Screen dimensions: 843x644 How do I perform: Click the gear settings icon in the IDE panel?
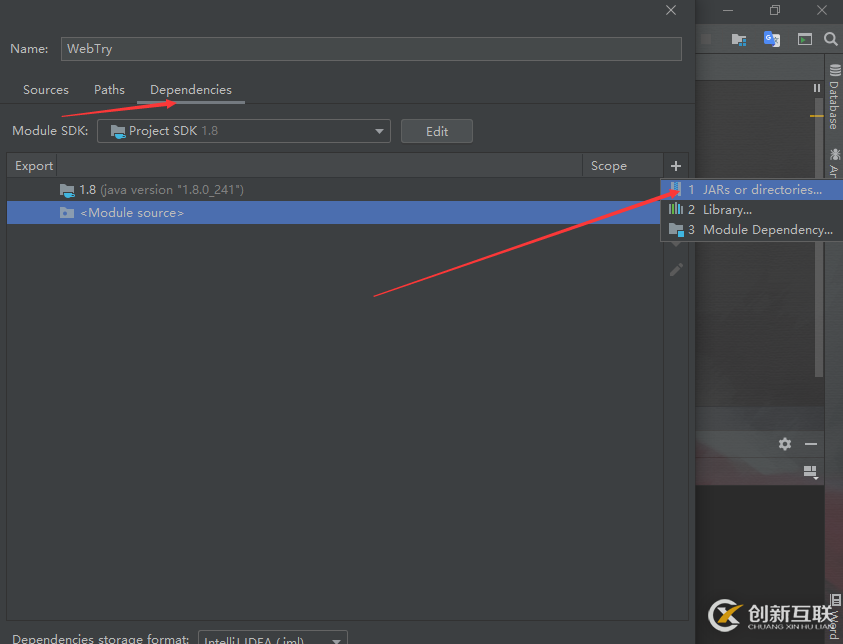785,444
